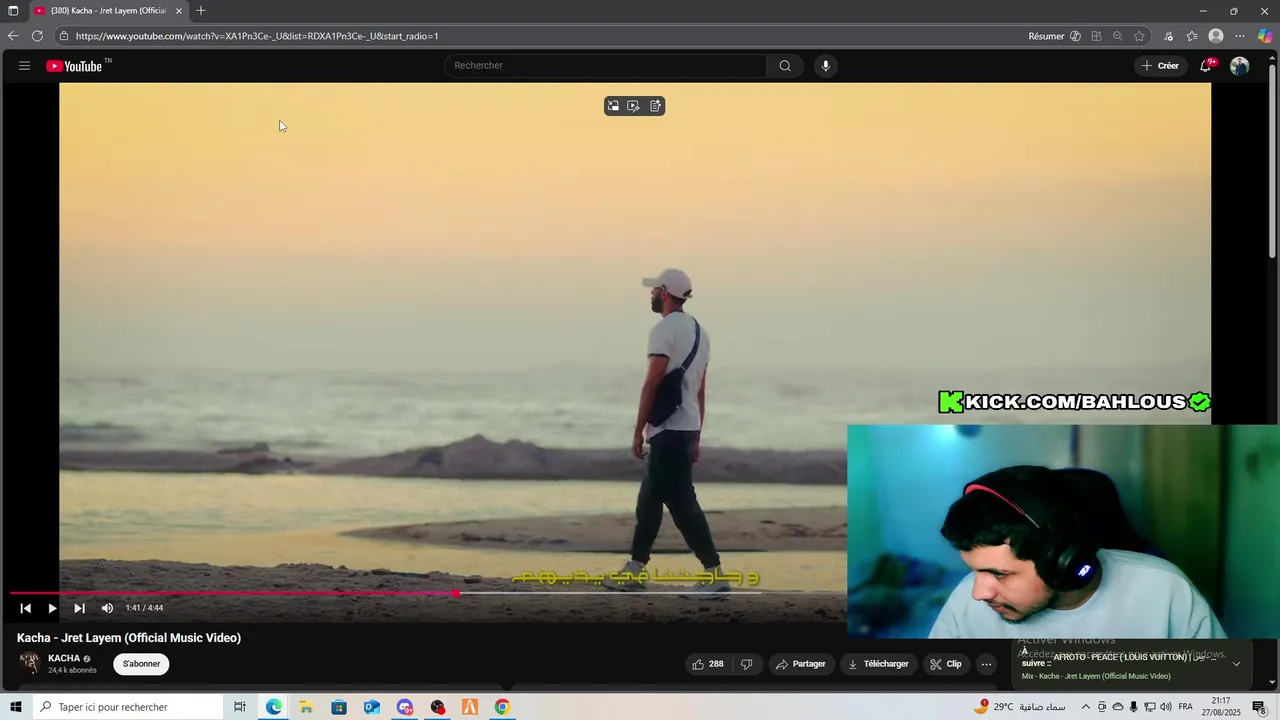Open clock showing 21:17 27/08/2025
This screenshot has width=1280, height=720.
[1221, 707]
